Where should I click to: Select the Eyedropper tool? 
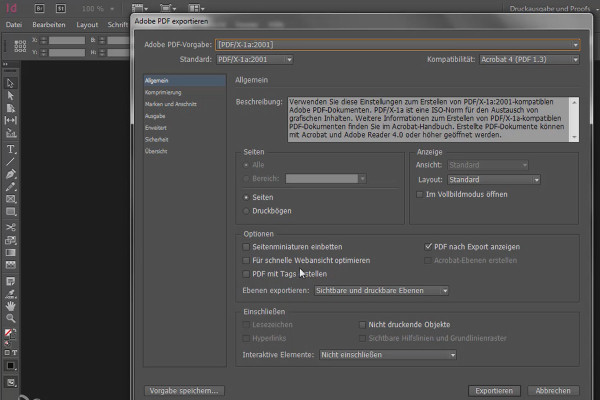pyautogui.click(x=10, y=294)
